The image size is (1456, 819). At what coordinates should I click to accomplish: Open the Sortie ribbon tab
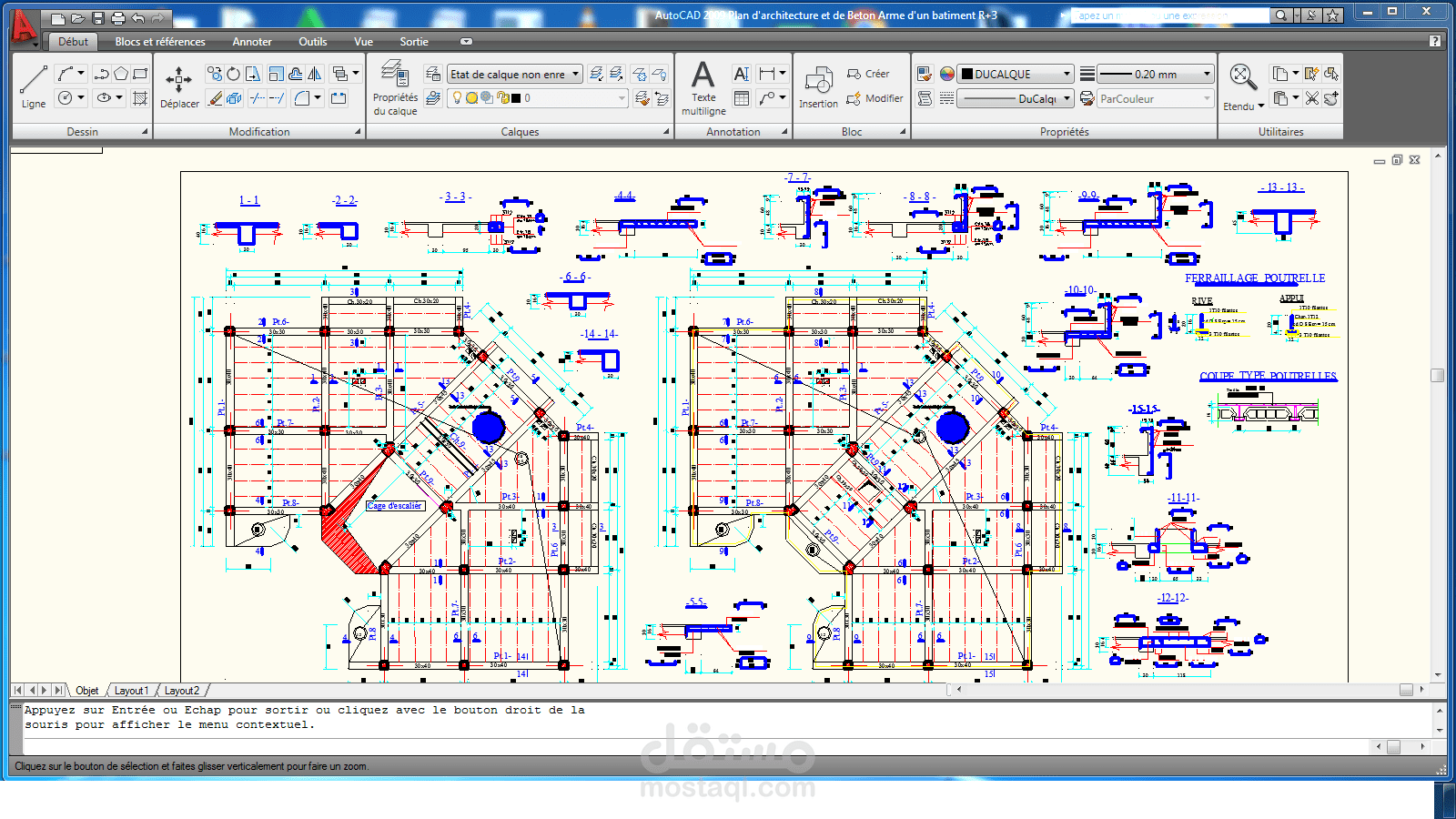click(x=414, y=42)
